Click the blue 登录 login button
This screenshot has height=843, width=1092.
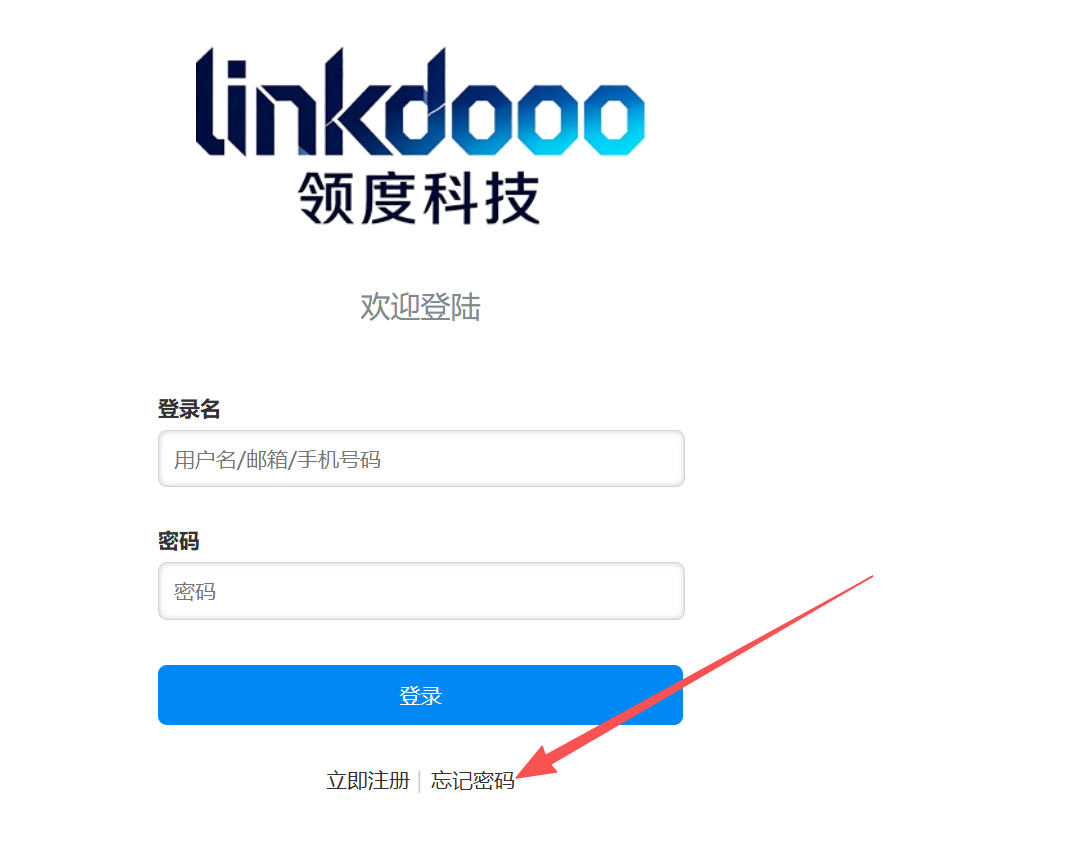[x=421, y=695]
